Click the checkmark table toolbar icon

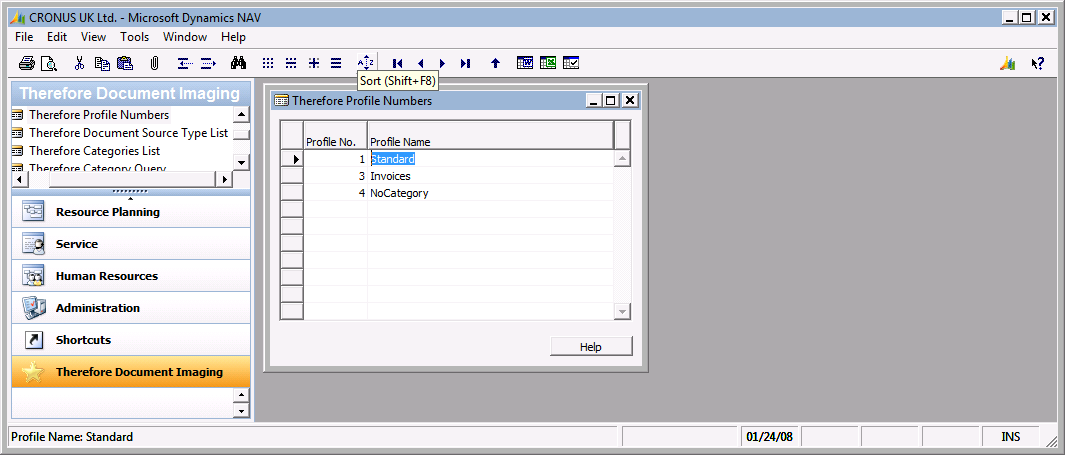(x=571, y=63)
